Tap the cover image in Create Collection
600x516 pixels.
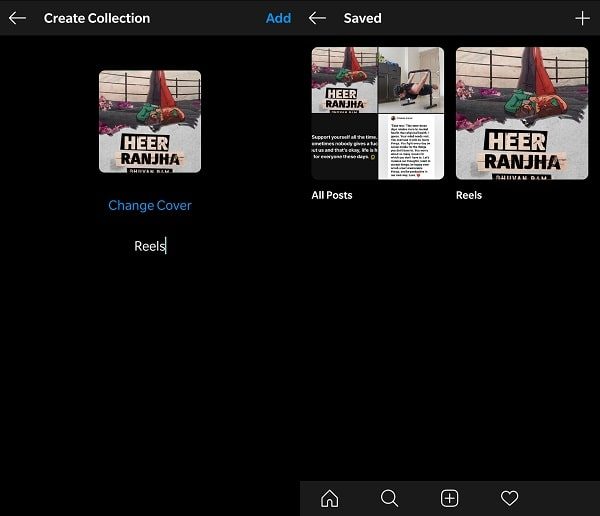pos(150,121)
